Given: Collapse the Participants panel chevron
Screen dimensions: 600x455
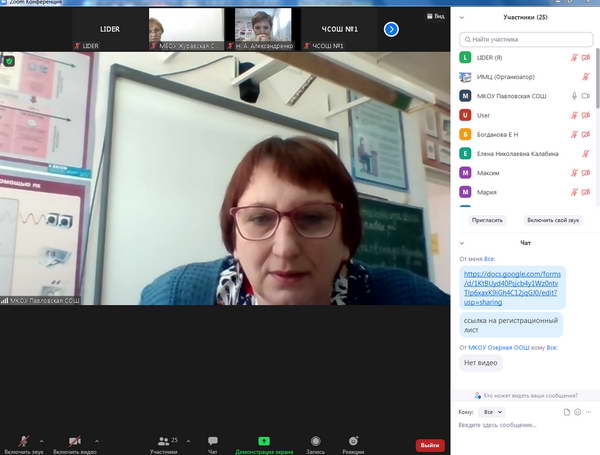Looking at the screenshot, I should point(461,18).
